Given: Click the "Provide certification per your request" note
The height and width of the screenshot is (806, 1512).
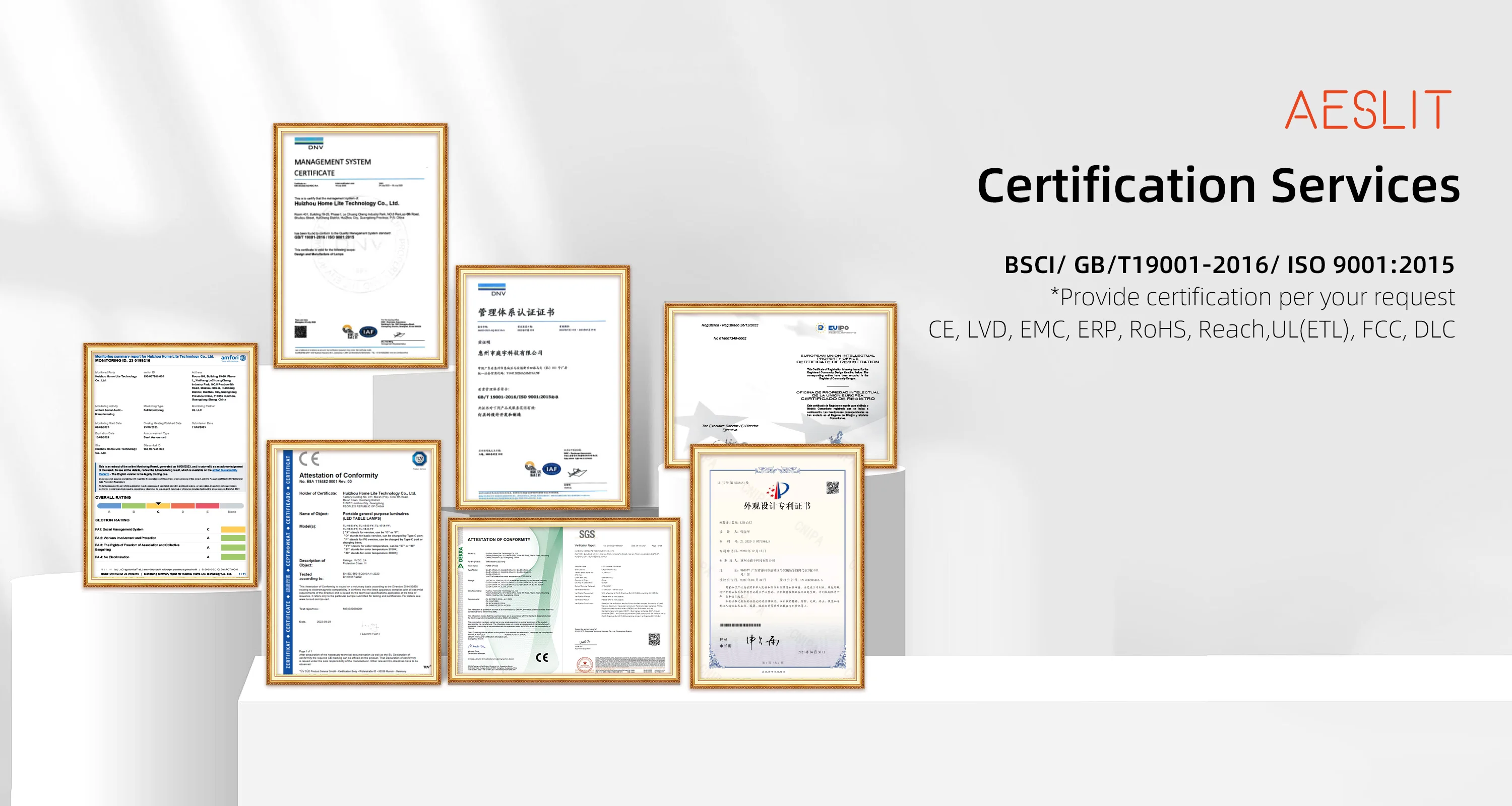Looking at the screenshot, I should point(1252,297).
